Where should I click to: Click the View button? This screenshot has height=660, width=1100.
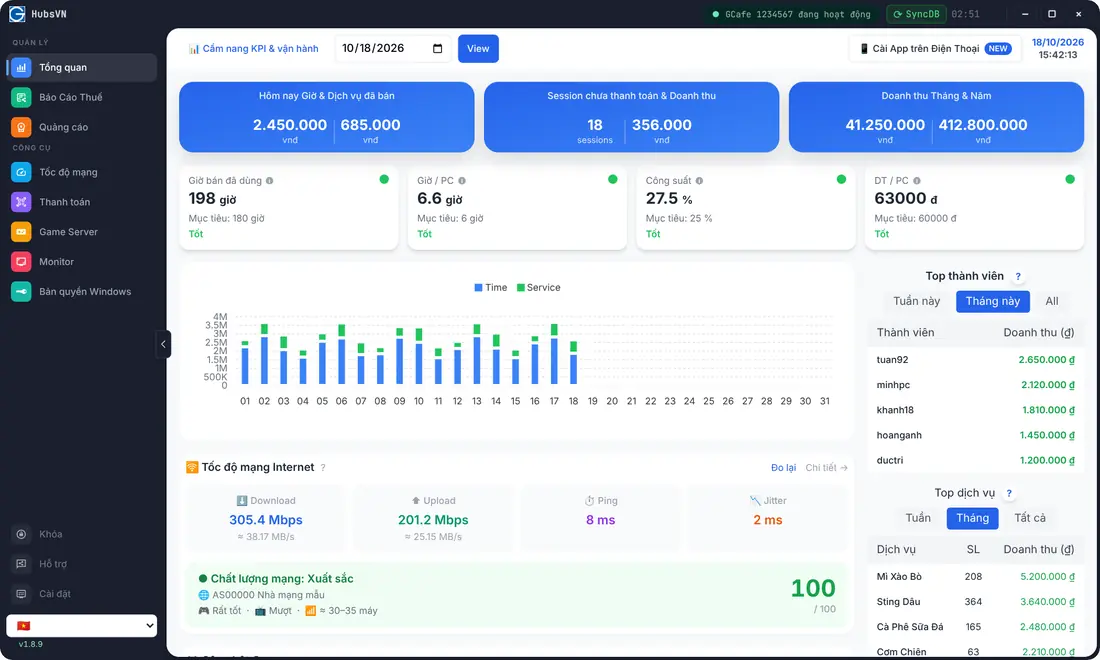(x=478, y=48)
